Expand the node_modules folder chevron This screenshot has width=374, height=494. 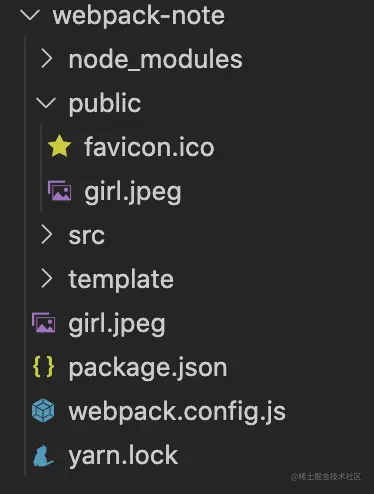click(46, 59)
